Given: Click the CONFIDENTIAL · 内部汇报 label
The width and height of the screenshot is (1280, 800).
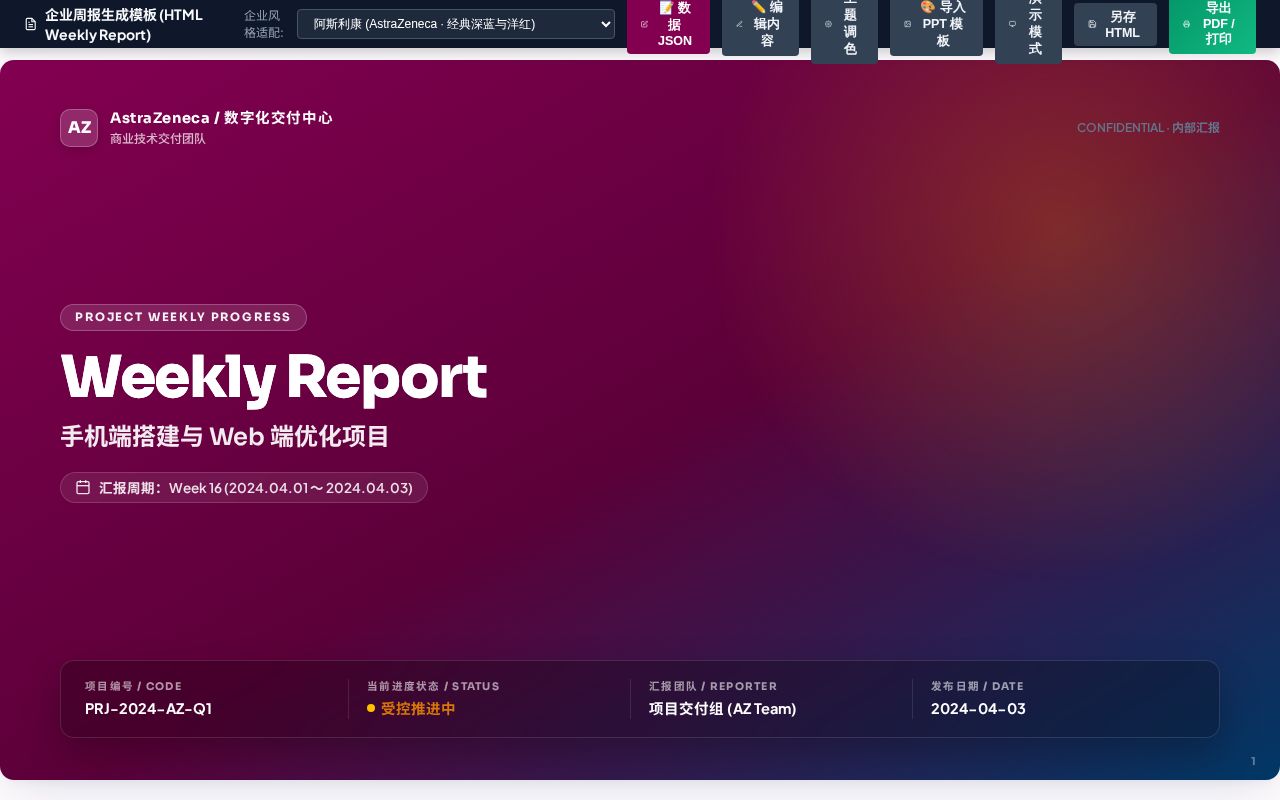Looking at the screenshot, I should (1148, 128).
